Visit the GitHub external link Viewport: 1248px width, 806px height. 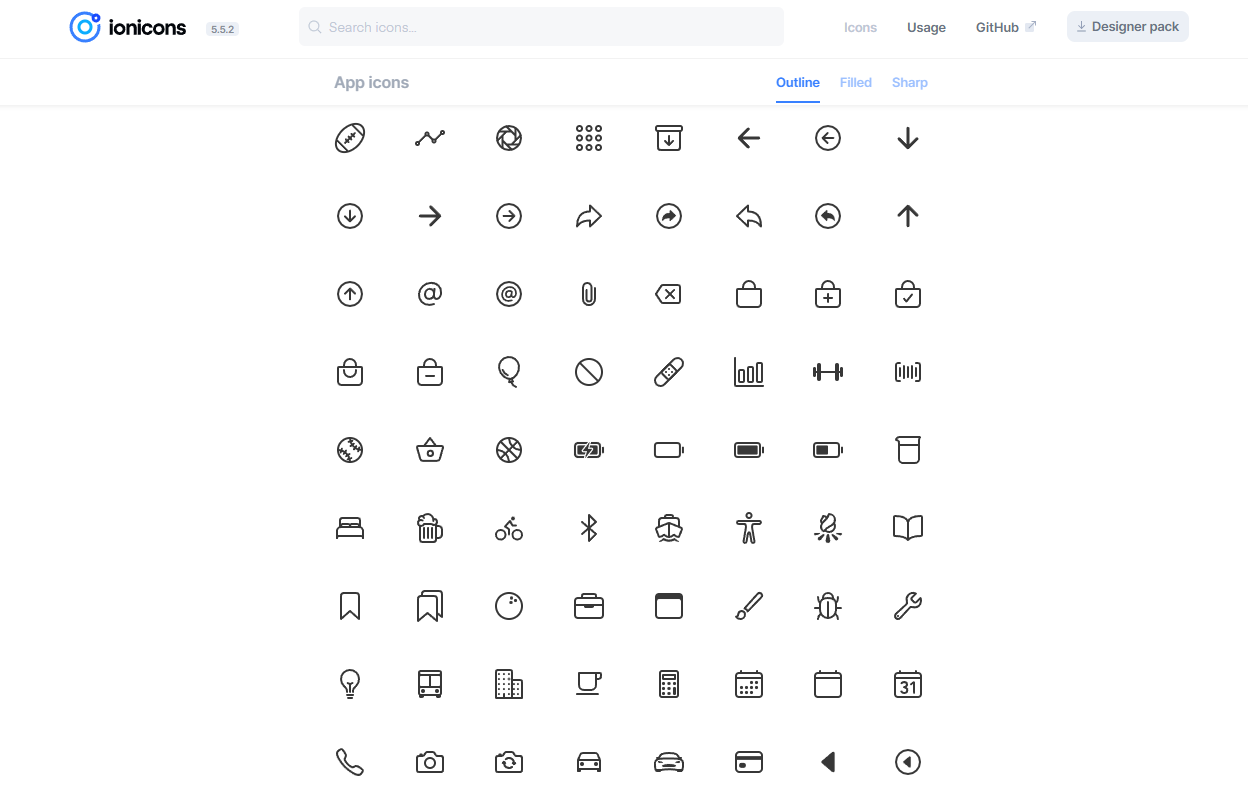[1006, 27]
